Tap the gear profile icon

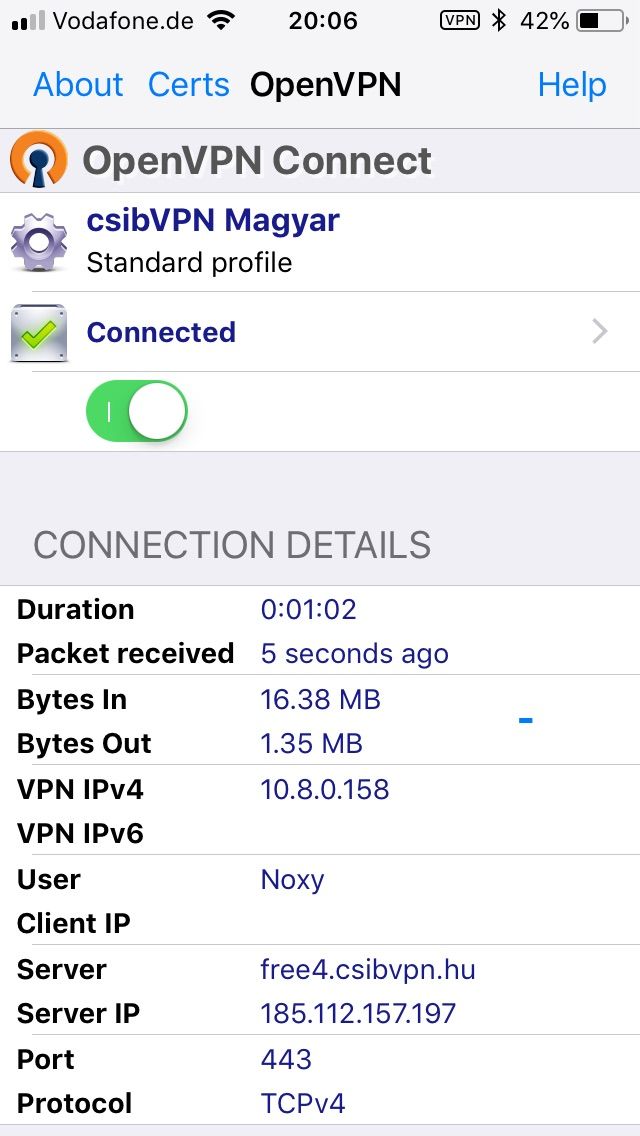pyautogui.click(x=39, y=242)
